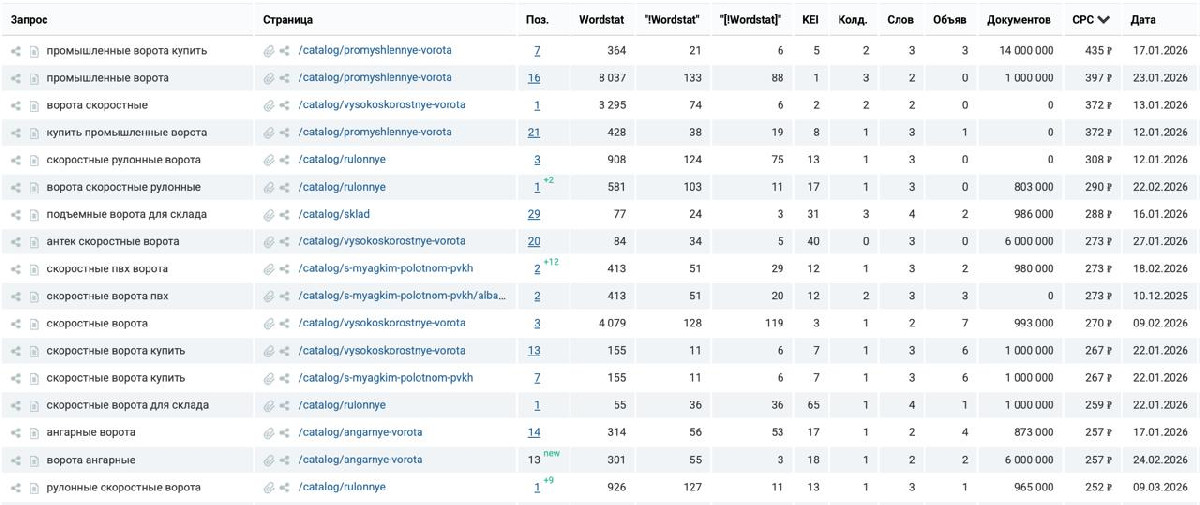The image size is (1200, 505).
Task: Click the KEI column header
Action: (810, 19)
